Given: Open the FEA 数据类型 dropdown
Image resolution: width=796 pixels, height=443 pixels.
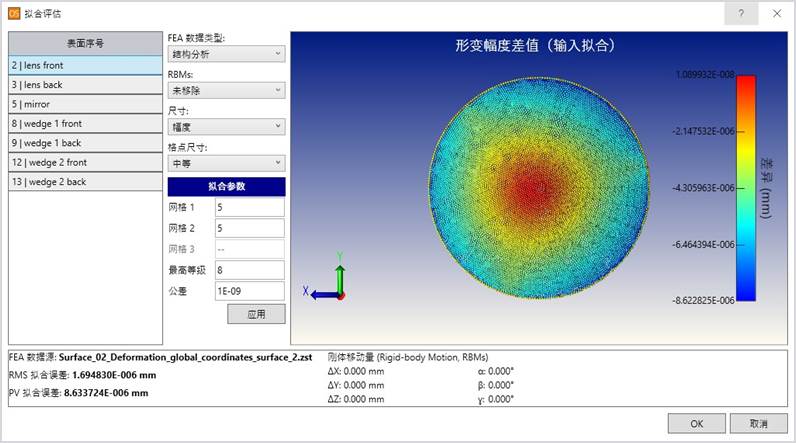Looking at the screenshot, I should click(x=226, y=54).
